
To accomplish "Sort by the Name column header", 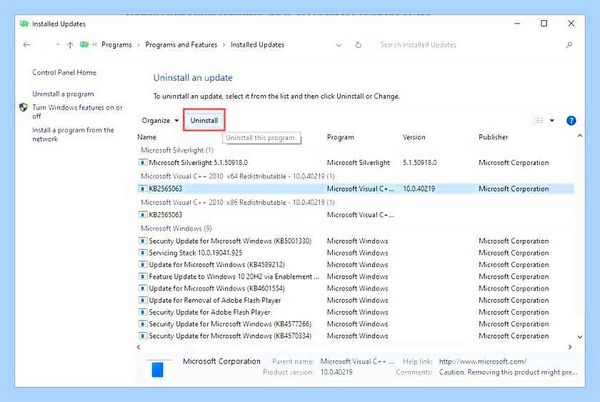I will coord(147,137).
